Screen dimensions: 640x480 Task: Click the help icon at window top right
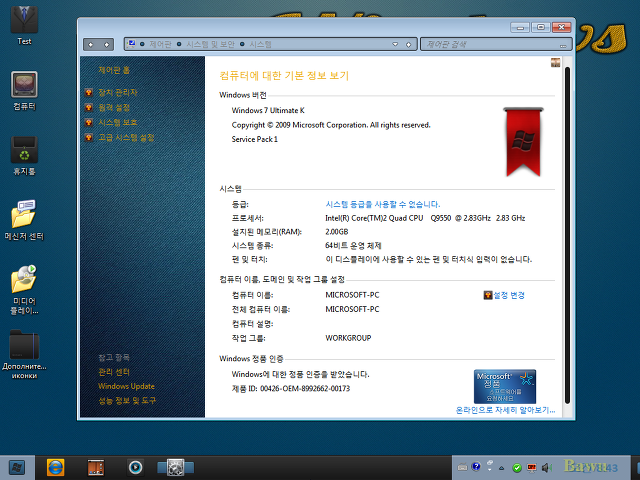[x=555, y=62]
